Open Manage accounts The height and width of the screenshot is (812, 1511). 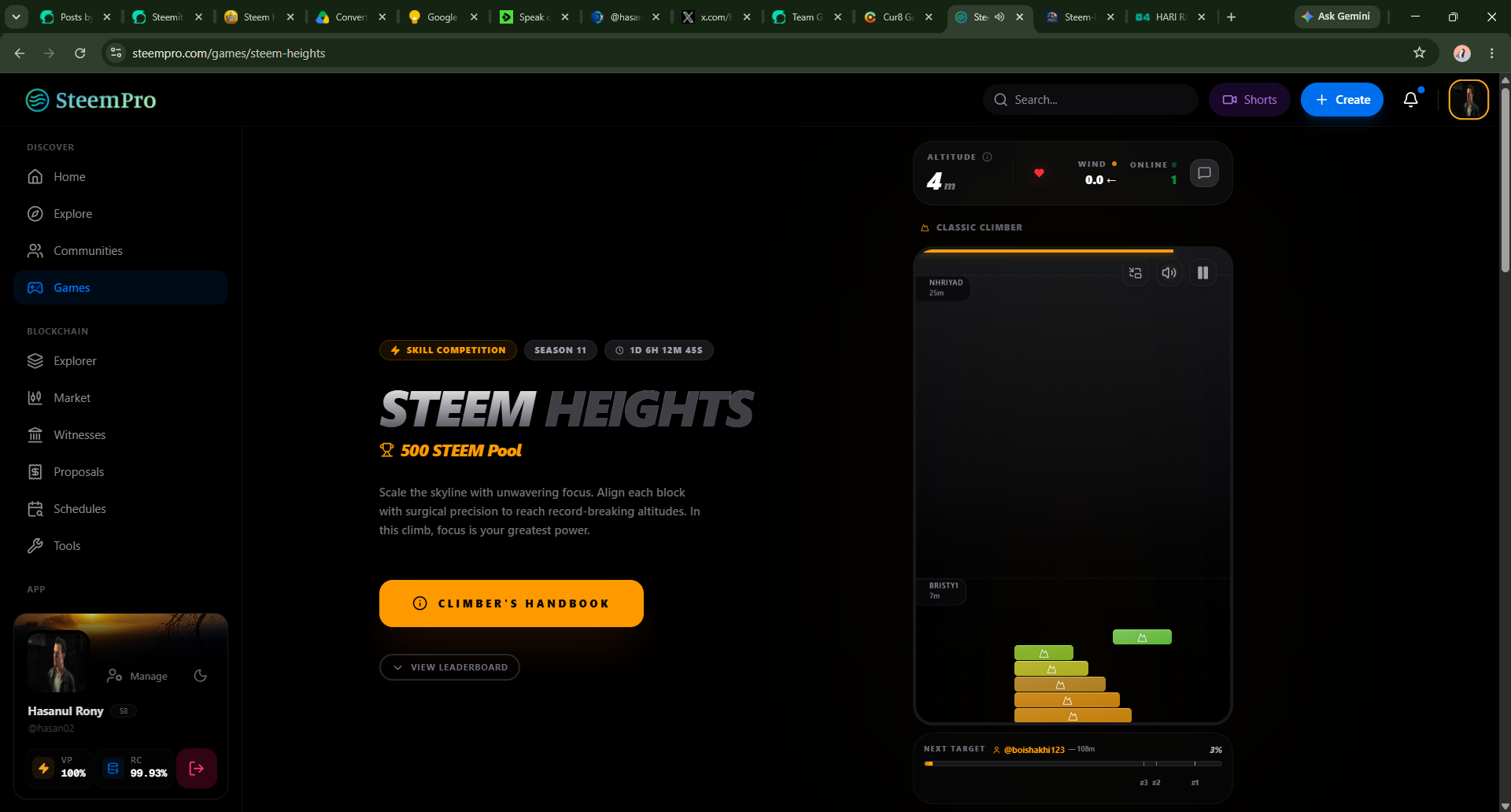point(138,676)
